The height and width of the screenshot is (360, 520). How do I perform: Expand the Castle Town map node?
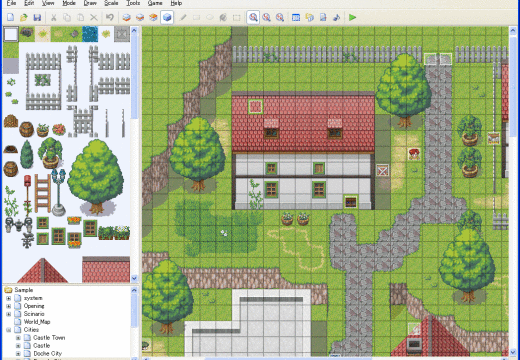(18, 338)
